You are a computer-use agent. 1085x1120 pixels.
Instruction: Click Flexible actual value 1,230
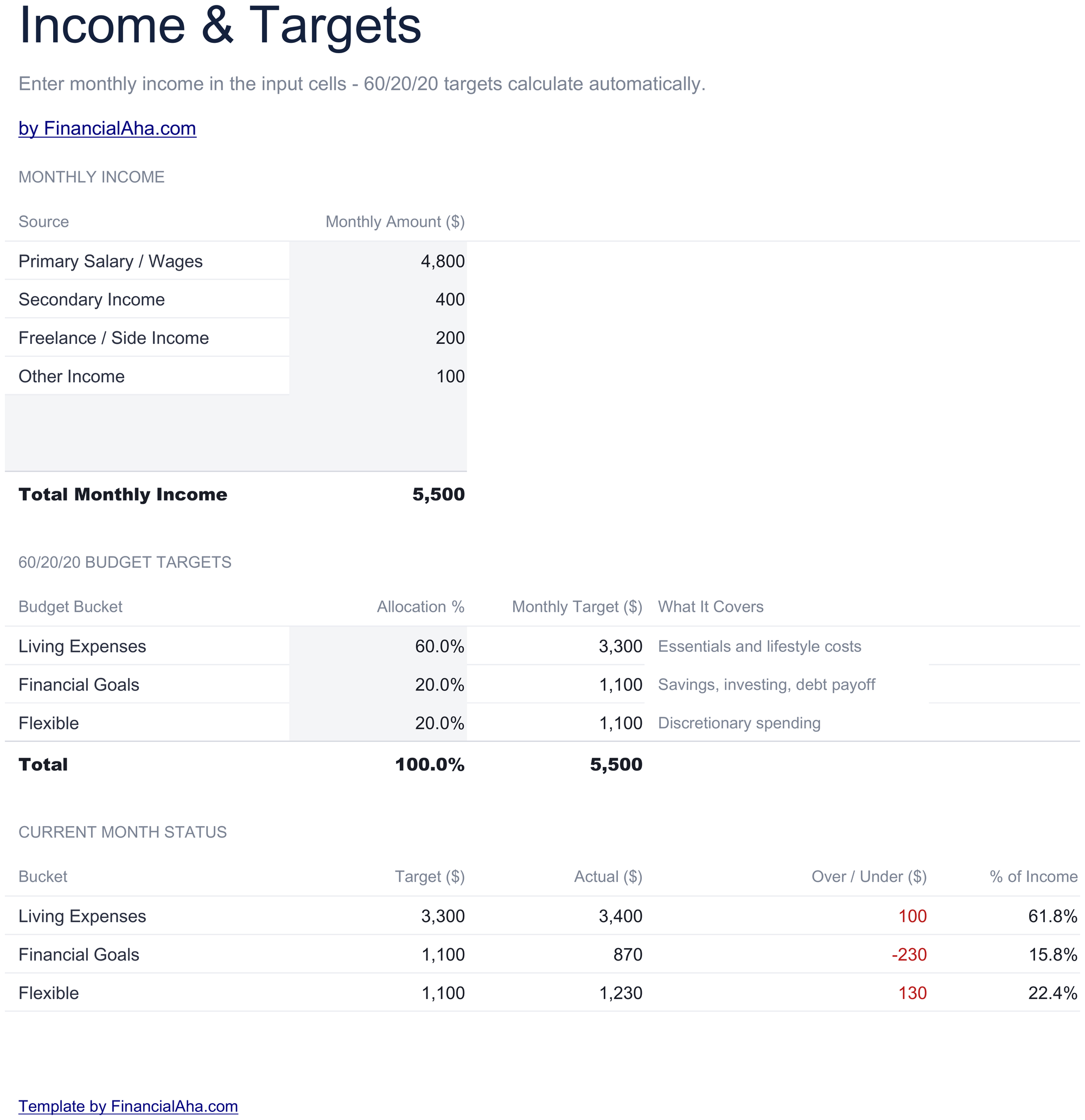pos(620,993)
